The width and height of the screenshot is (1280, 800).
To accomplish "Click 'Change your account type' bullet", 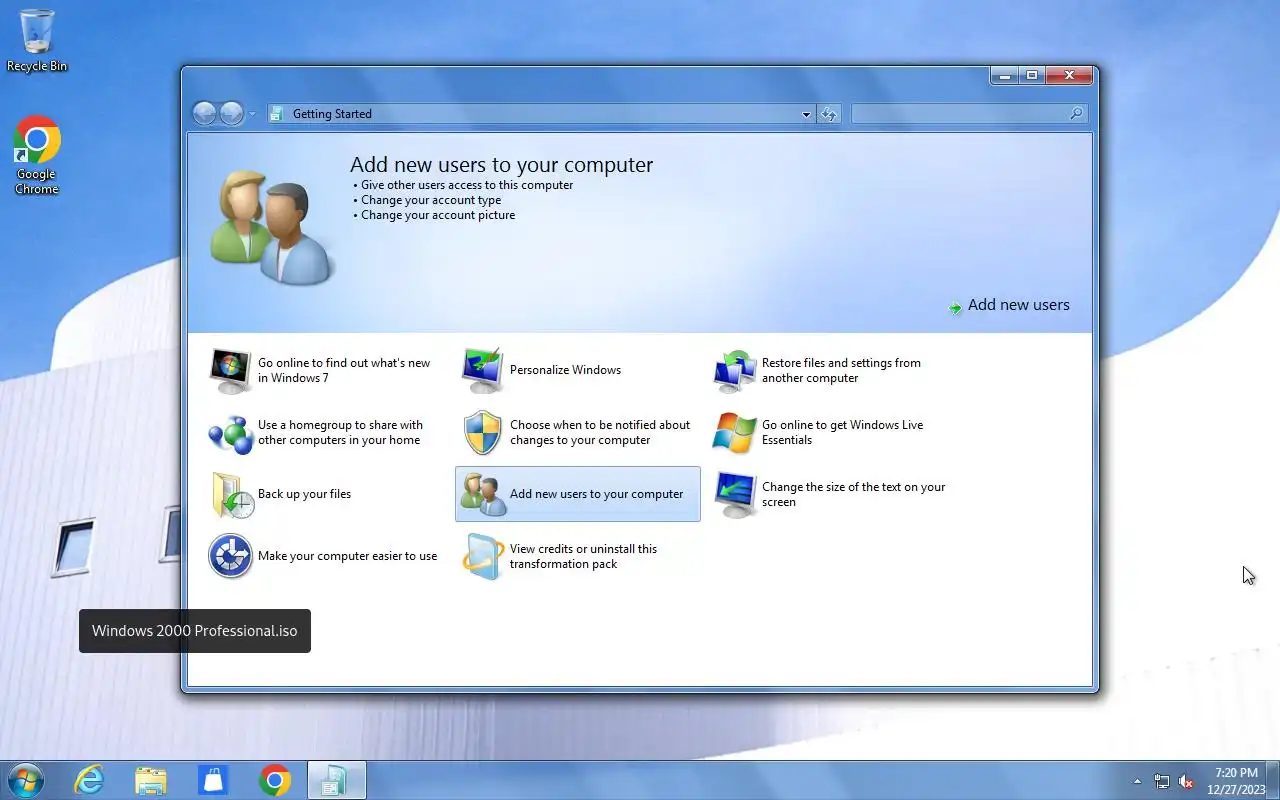I will point(431,200).
